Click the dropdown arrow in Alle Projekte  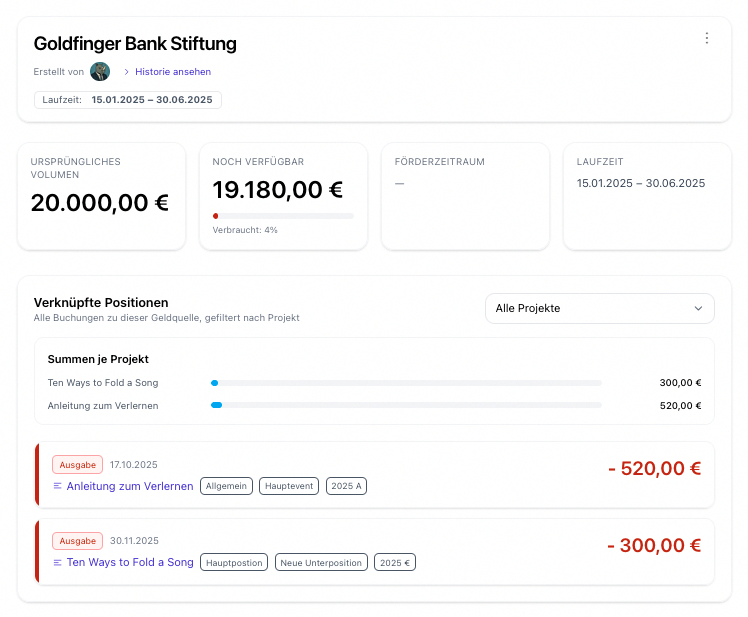click(698, 308)
